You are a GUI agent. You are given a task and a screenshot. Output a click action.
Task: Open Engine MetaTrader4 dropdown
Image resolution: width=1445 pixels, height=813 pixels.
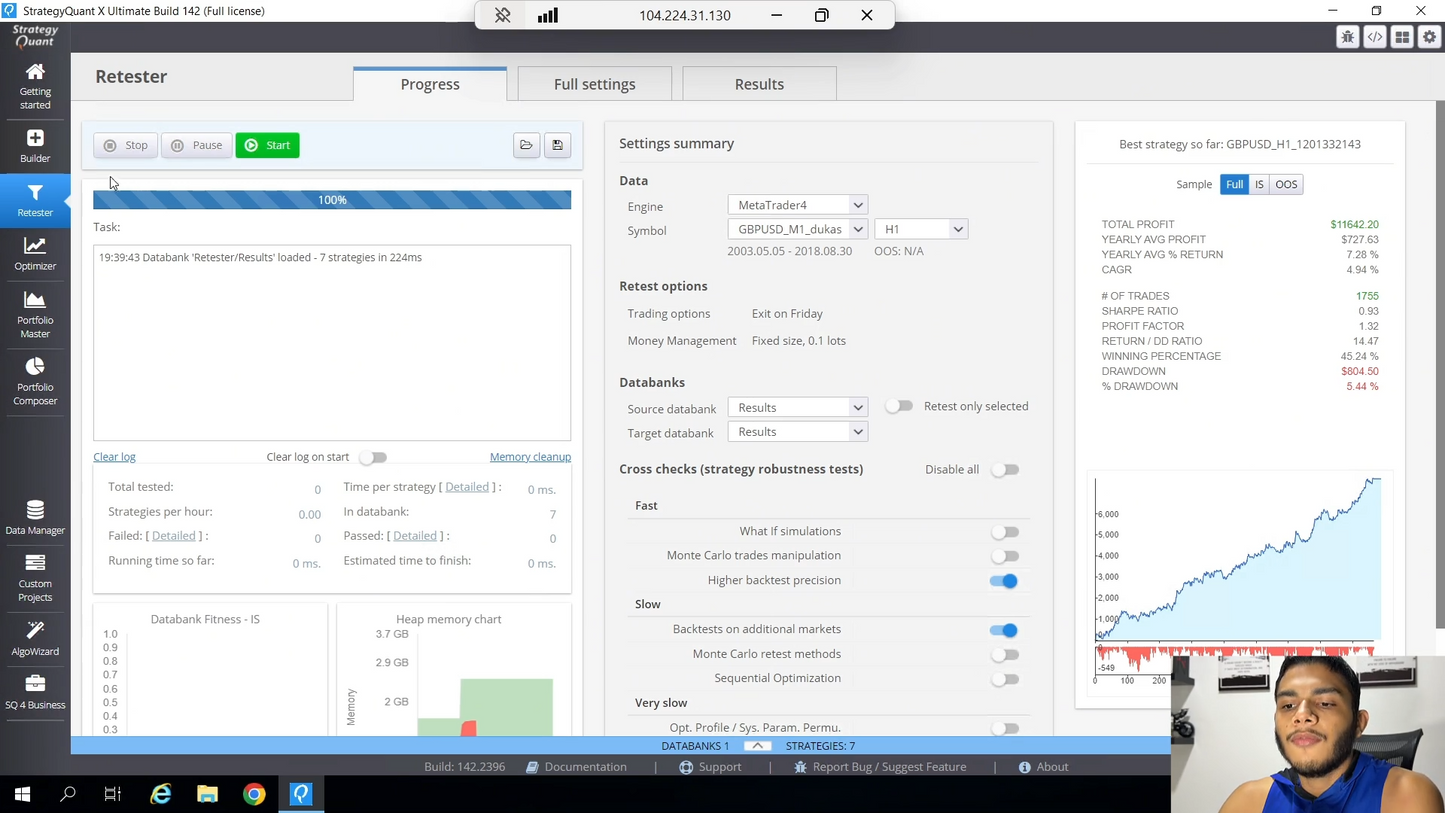click(797, 205)
